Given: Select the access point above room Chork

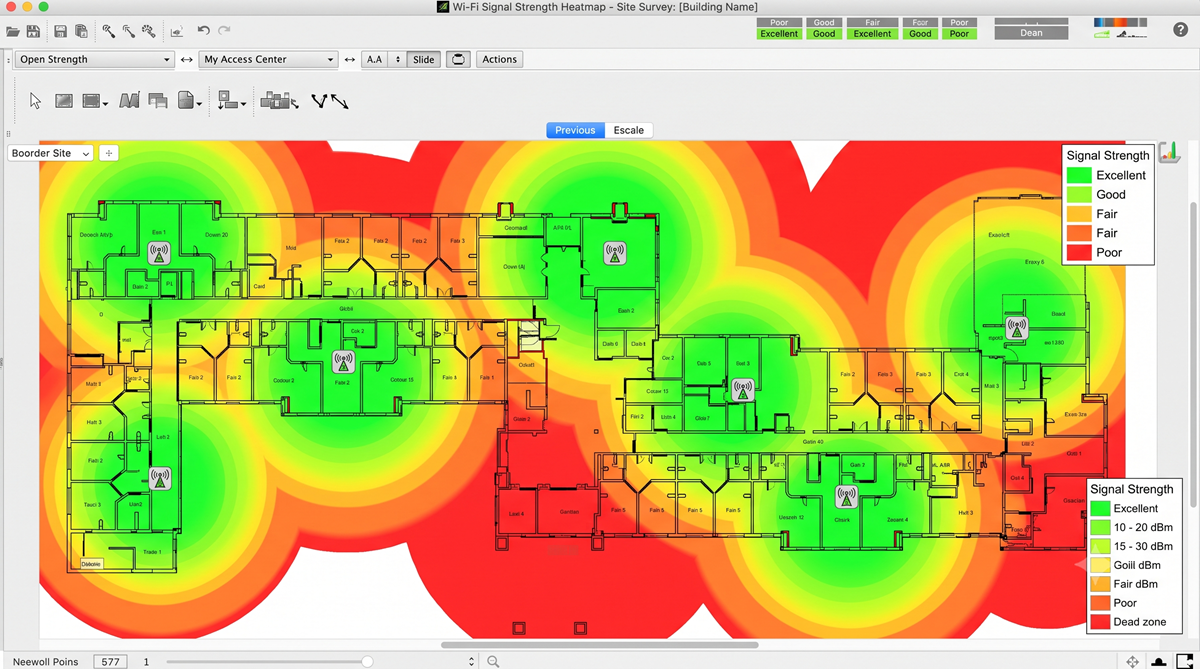Looking at the screenshot, I should pos(846,496).
